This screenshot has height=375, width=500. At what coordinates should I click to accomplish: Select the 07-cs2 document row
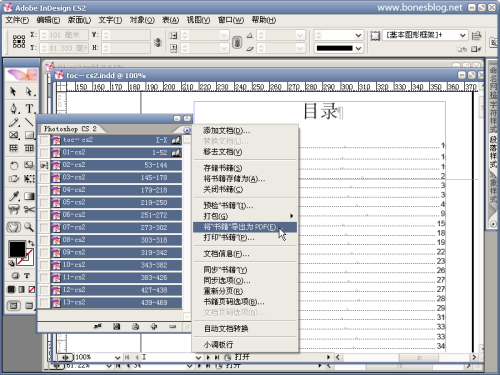pos(116,228)
